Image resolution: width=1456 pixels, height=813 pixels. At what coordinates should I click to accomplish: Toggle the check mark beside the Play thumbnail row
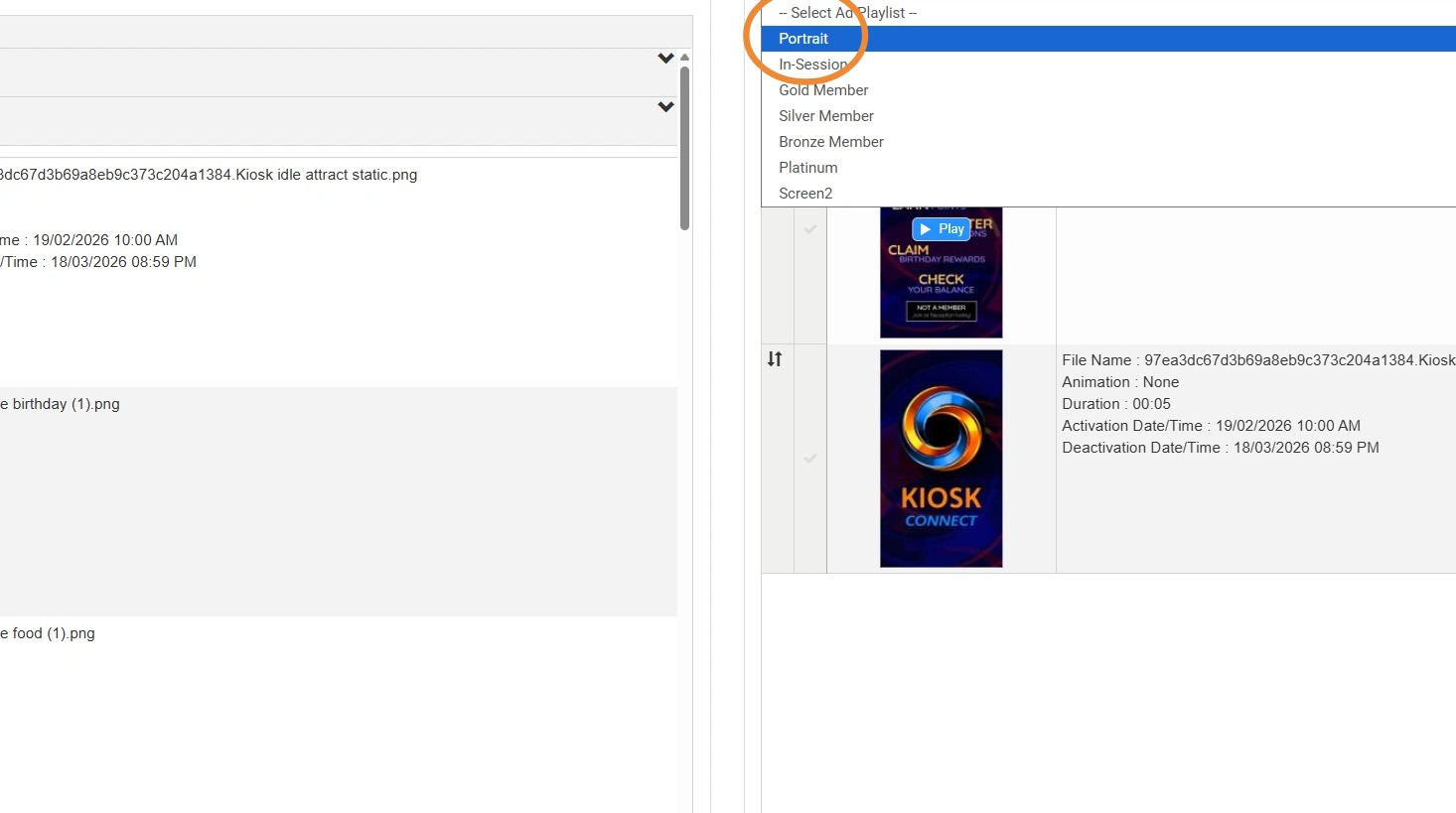810,229
